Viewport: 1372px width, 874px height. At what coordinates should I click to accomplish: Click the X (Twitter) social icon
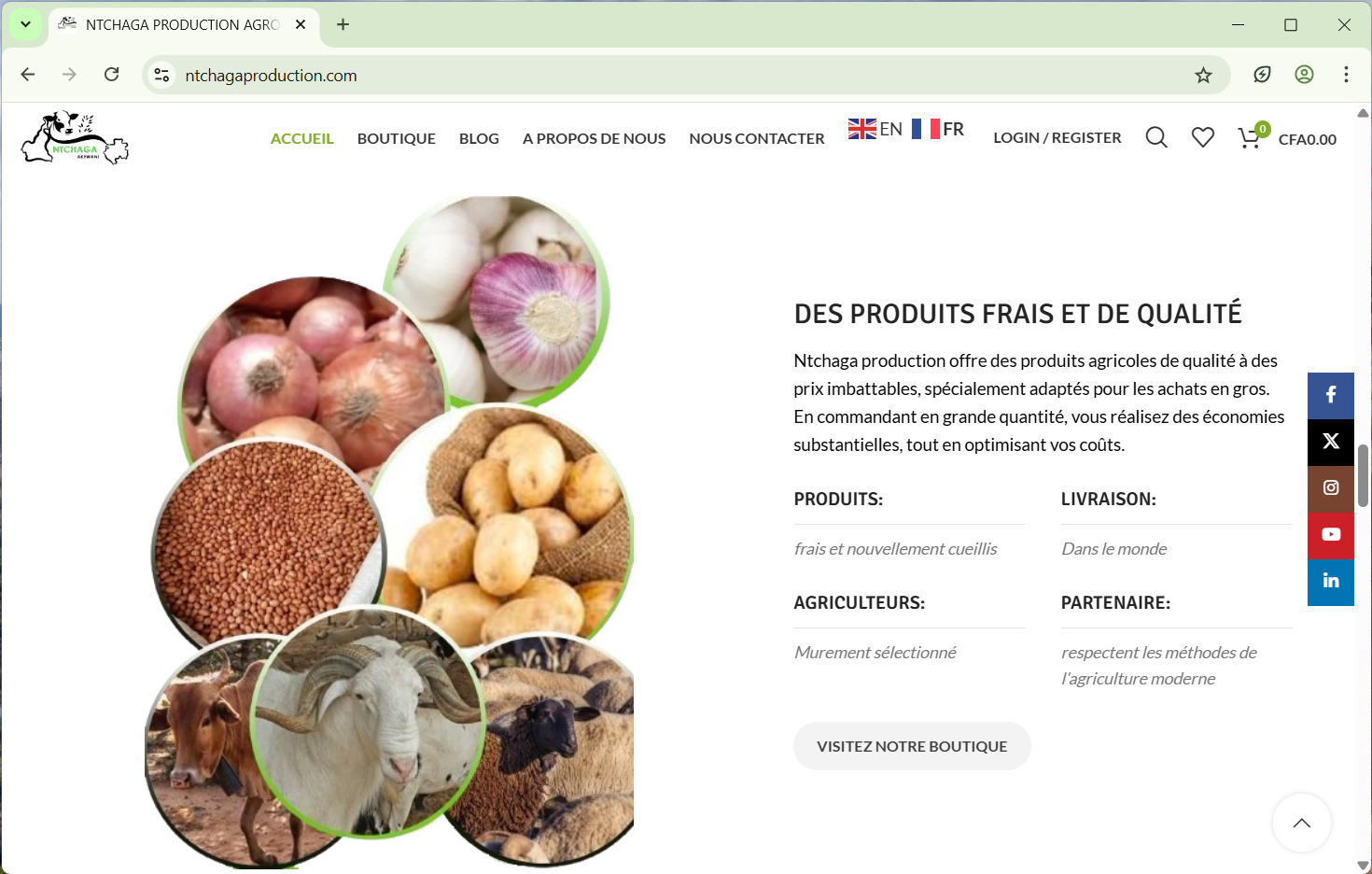point(1331,442)
